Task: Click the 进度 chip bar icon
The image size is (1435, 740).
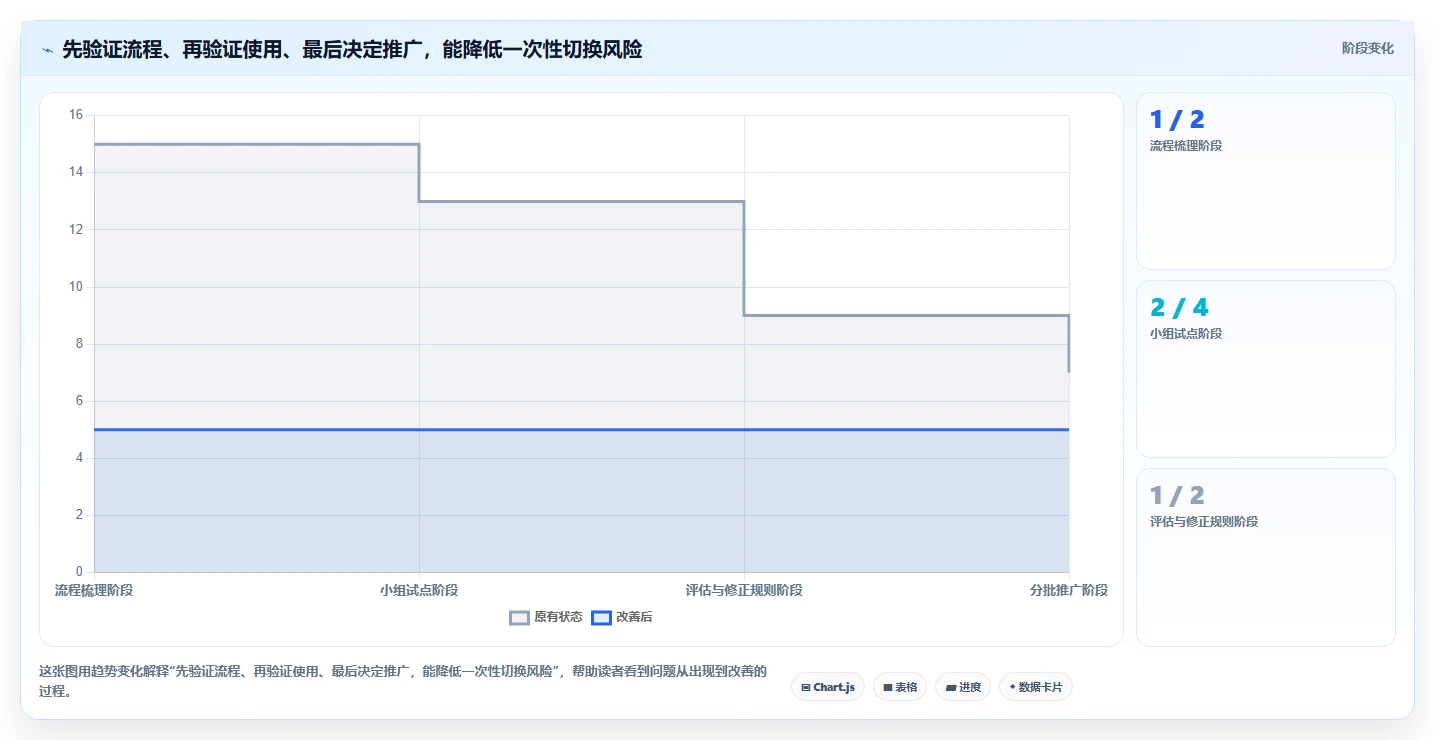Action: [x=950, y=688]
